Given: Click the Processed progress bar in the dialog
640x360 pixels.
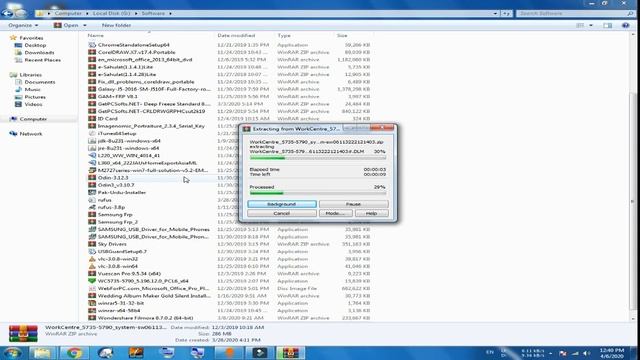Looking at the screenshot, I should pyautogui.click(x=318, y=193).
